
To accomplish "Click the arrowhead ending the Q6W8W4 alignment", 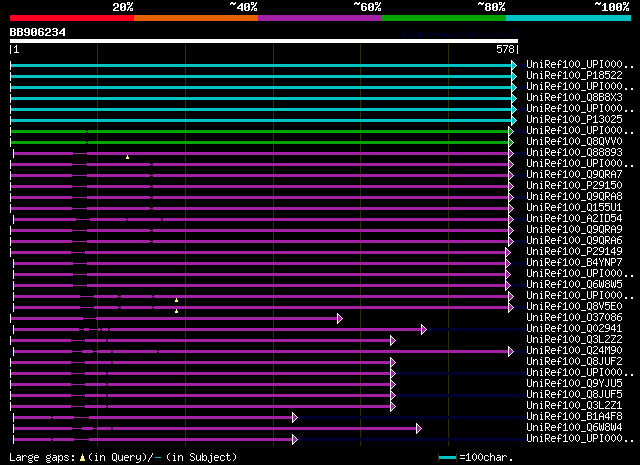I will coord(419,429).
